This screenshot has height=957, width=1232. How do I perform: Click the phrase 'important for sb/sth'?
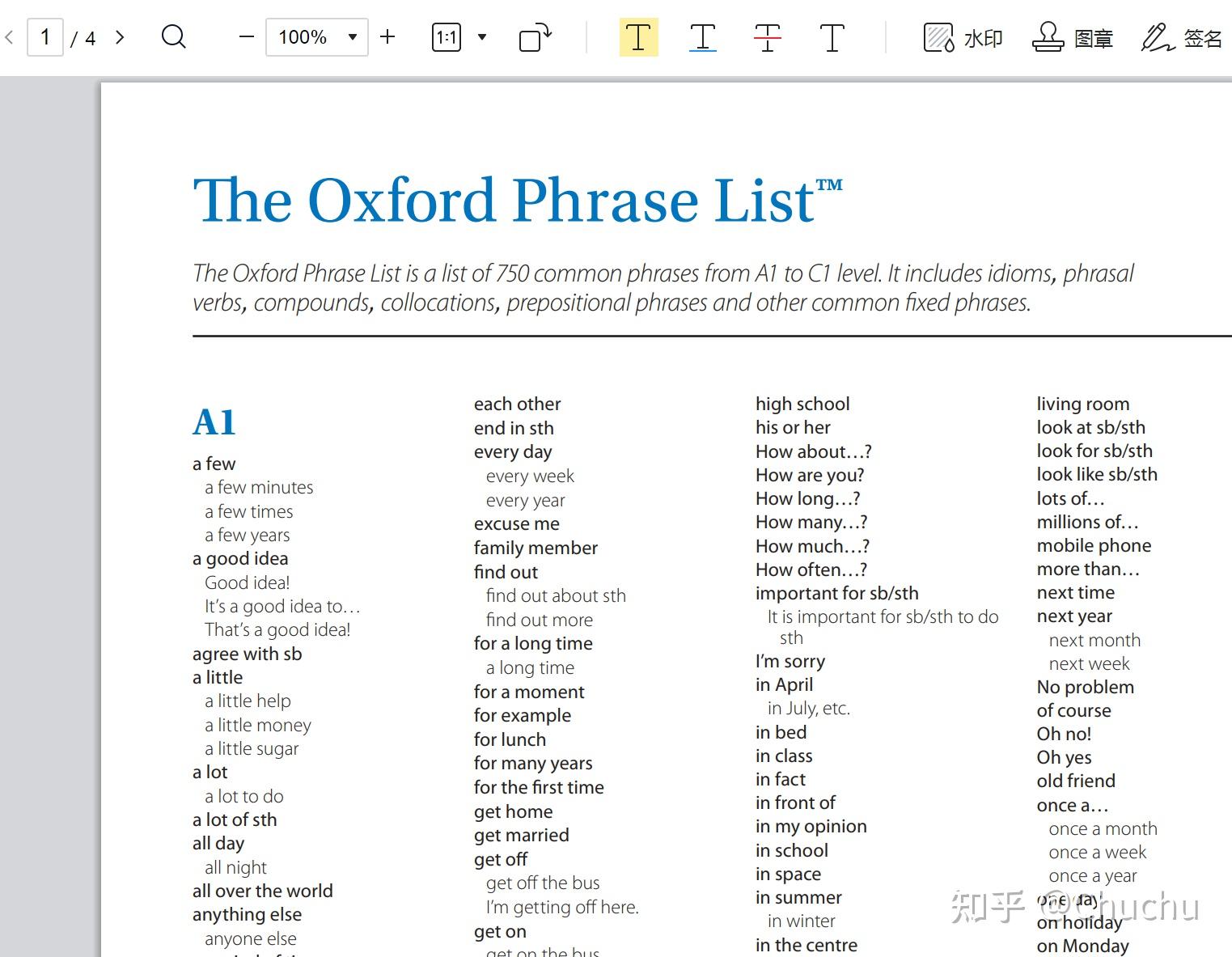click(x=836, y=594)
